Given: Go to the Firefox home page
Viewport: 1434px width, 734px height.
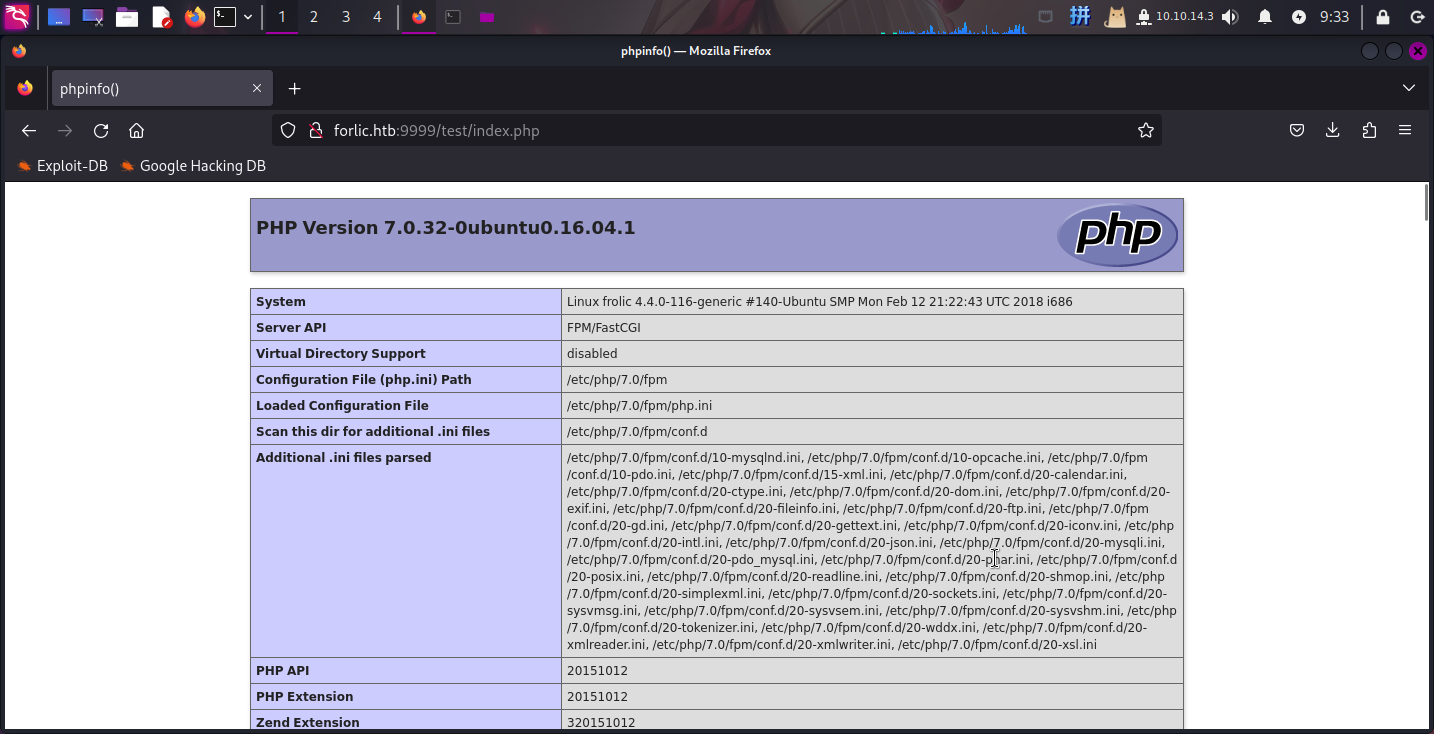Looking at the screenshot, I should [x=137, y=131].
